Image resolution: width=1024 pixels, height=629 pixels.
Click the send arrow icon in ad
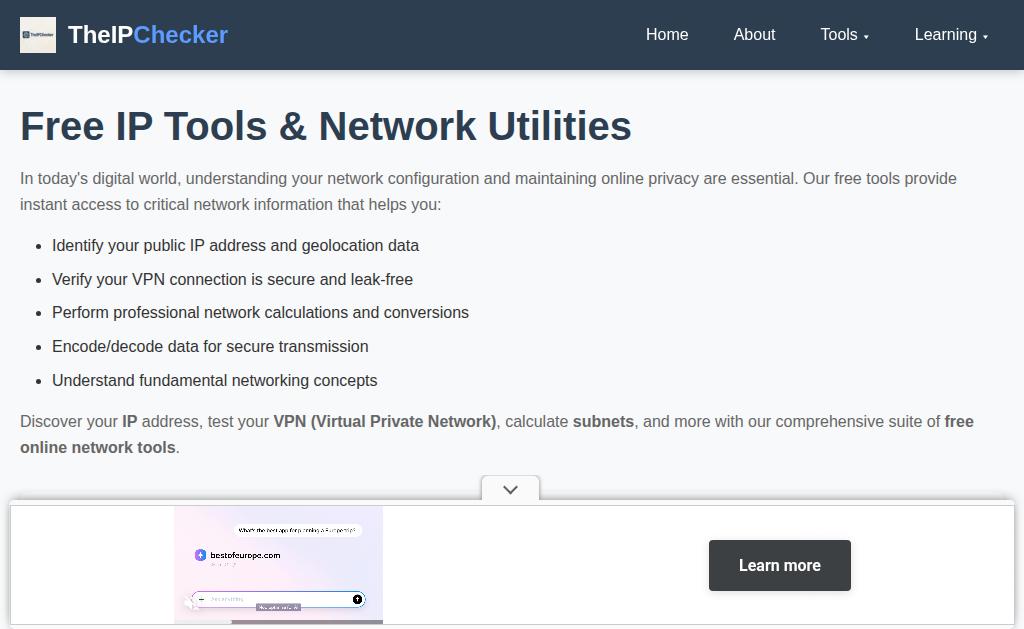click(x=357, y=599)
